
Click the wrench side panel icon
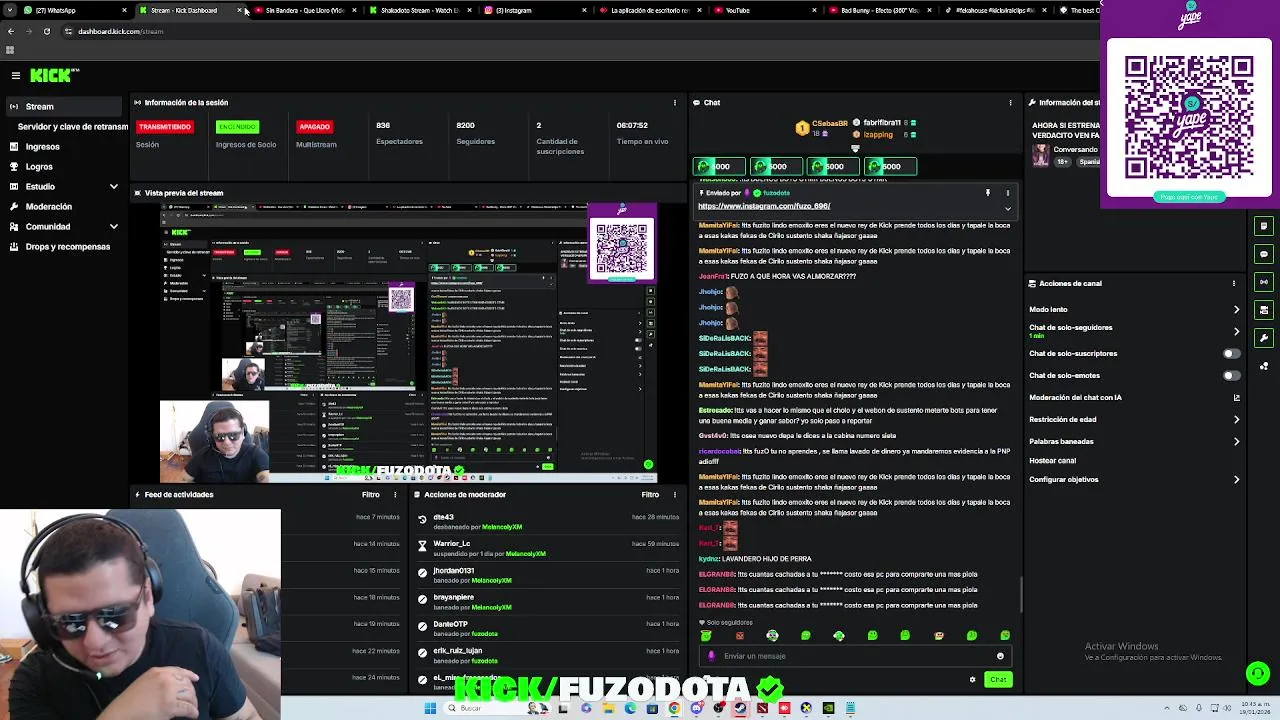pos(1264,338)
